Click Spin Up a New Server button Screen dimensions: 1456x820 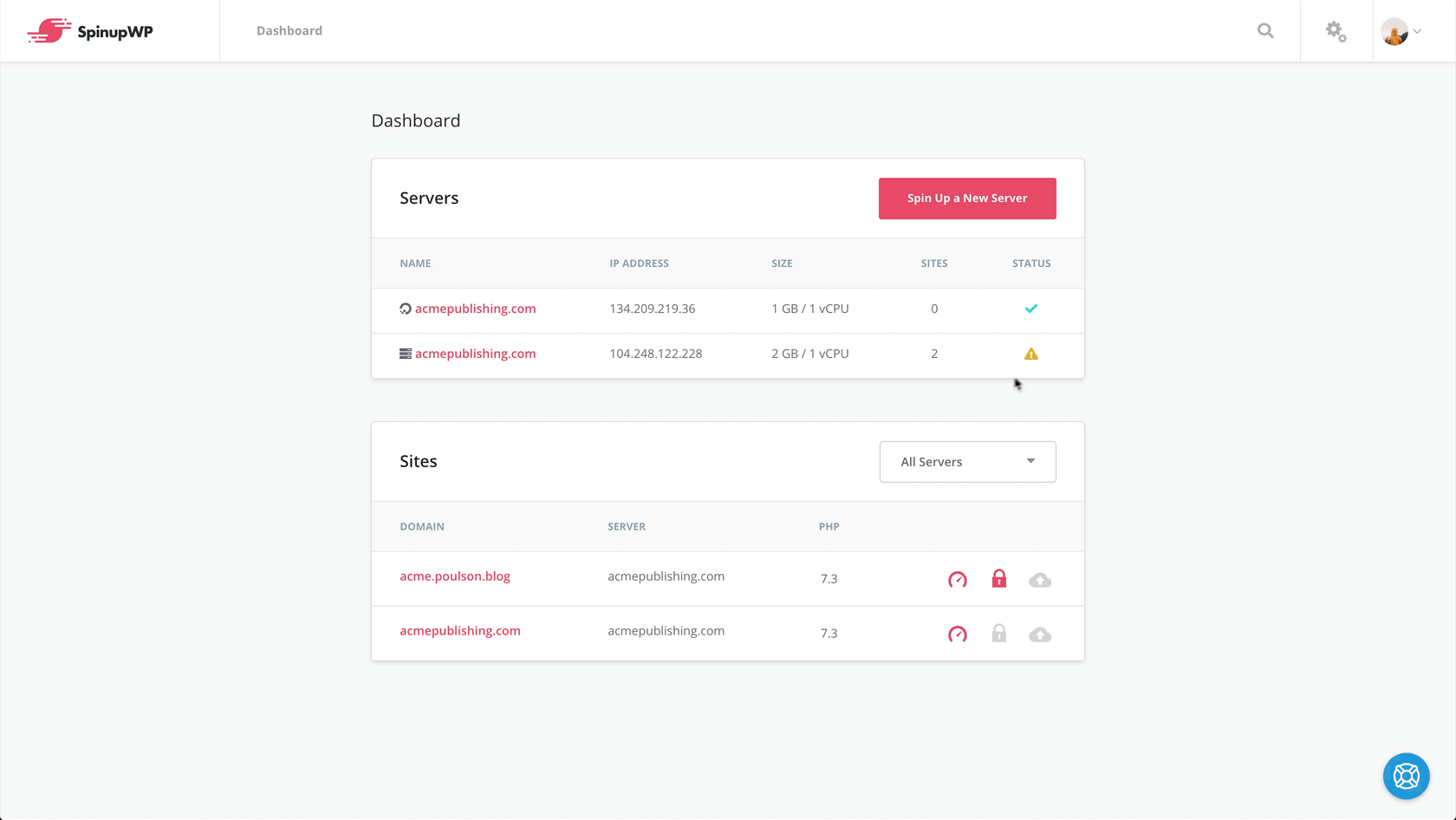click(967, 198)
